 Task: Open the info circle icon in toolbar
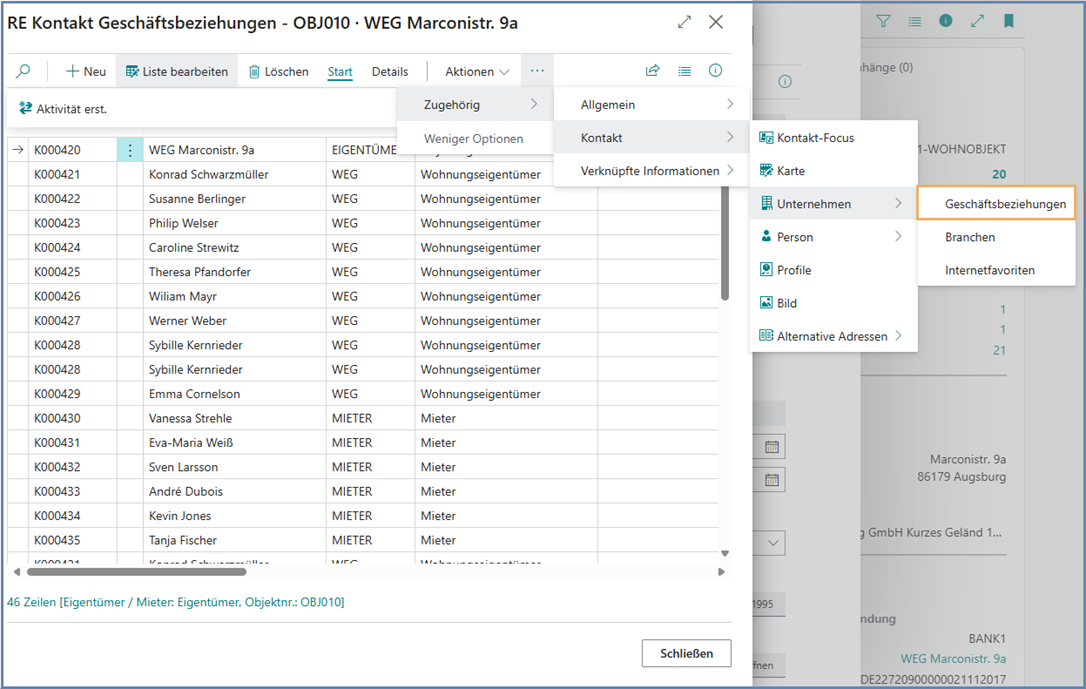click(715, 71)
